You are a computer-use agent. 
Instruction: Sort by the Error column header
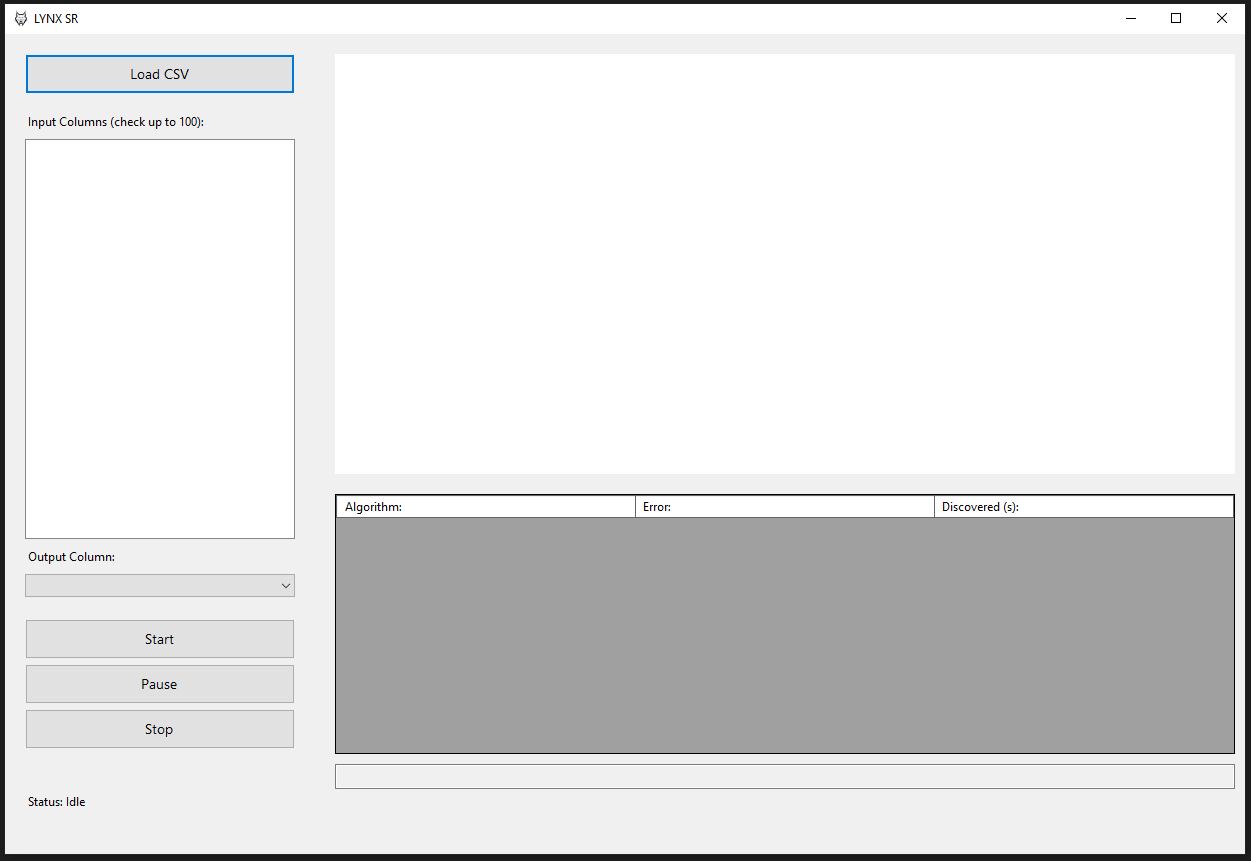tap(784, 507)
